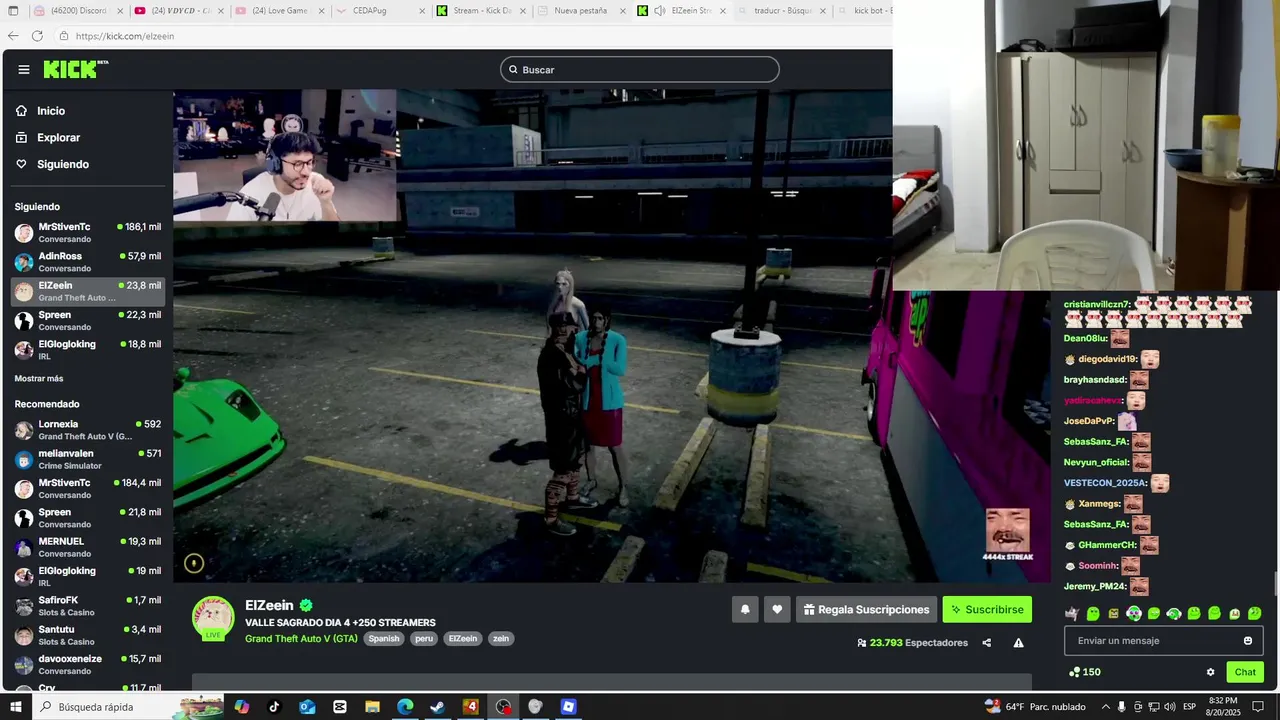Click the chat scrollbar
The image size is (1280, 720).
1275,583
